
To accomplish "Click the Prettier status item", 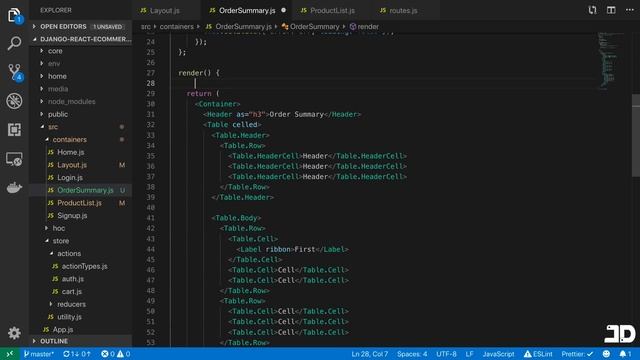I will point(577,354).
